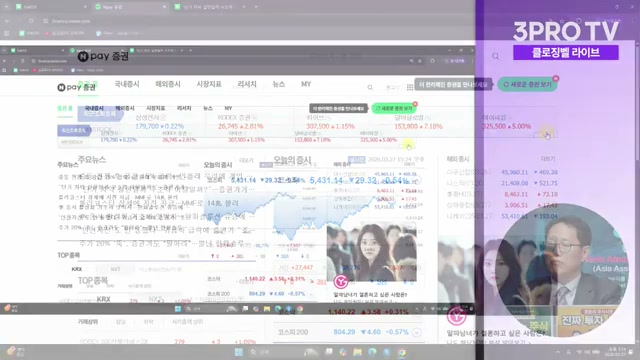Click the search magnifier beside the navigation menu
The width and height of the screenshot is (640, 360).
click(x=370, y=87)
